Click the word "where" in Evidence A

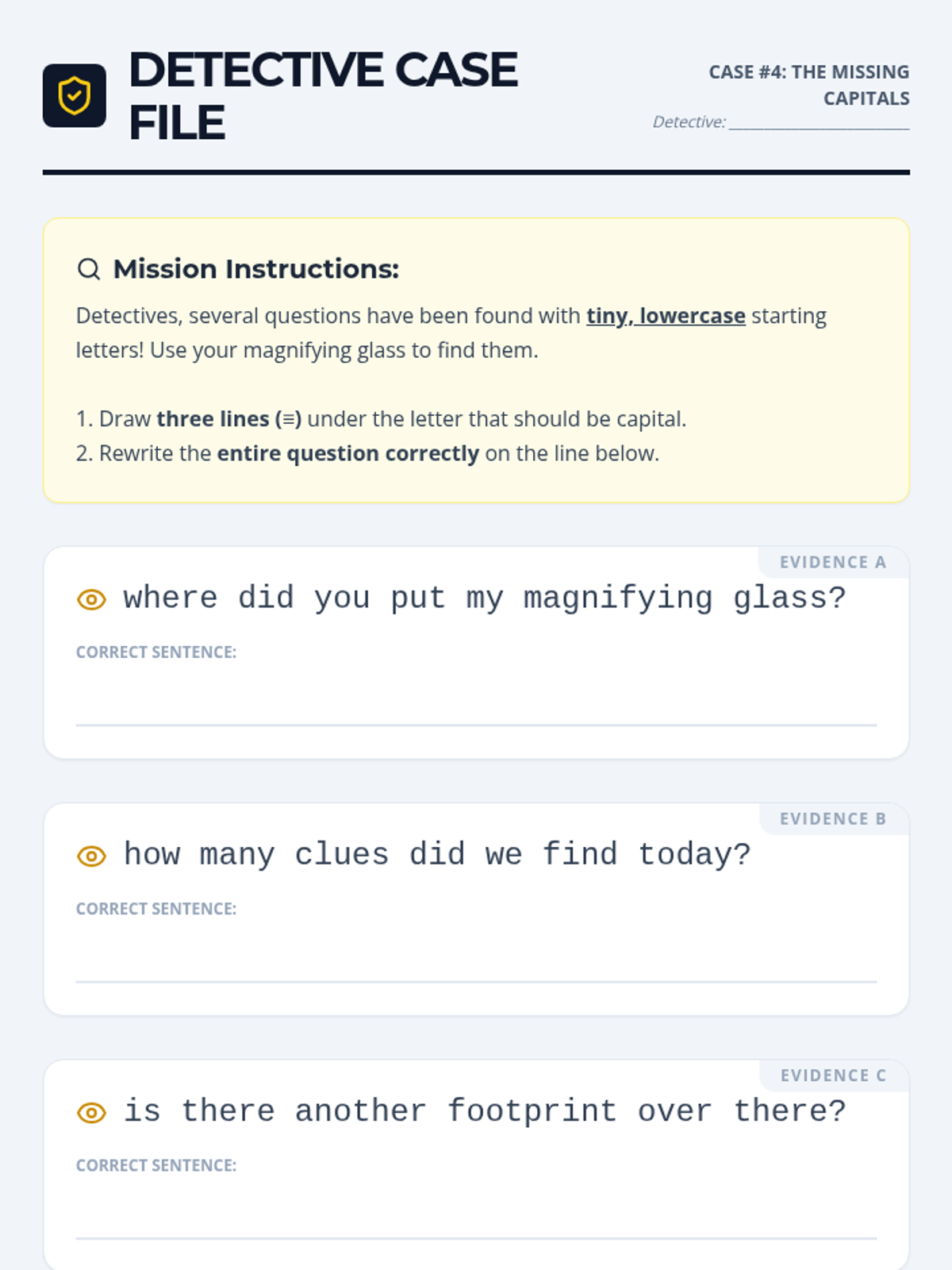tap(170, 598)
